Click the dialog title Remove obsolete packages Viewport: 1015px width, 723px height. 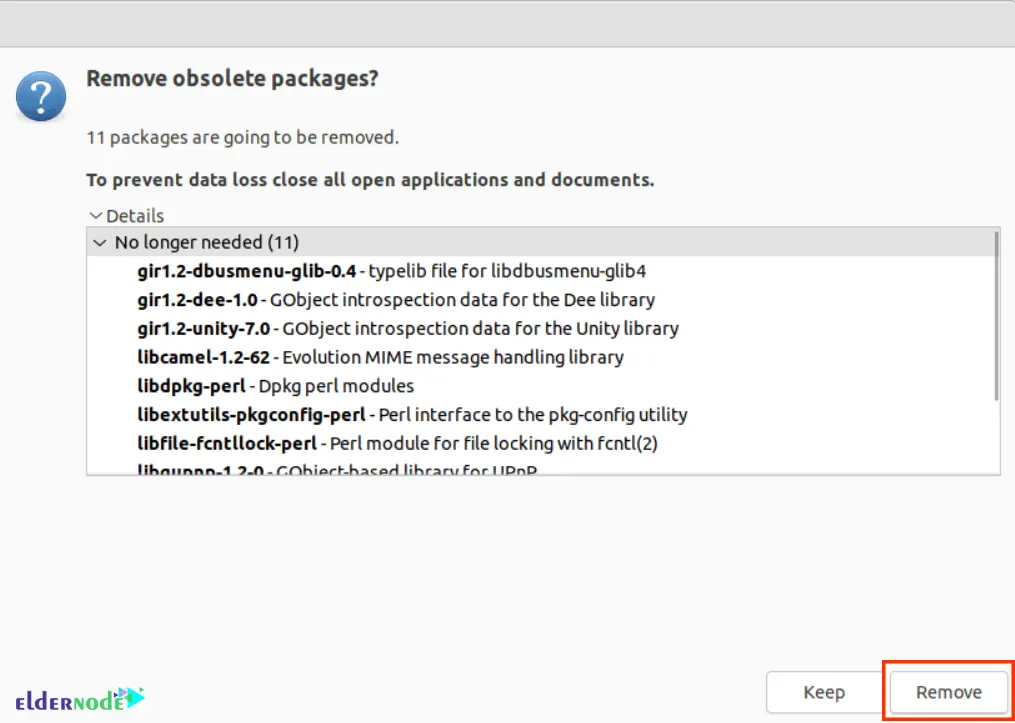(x=232, y=78)
